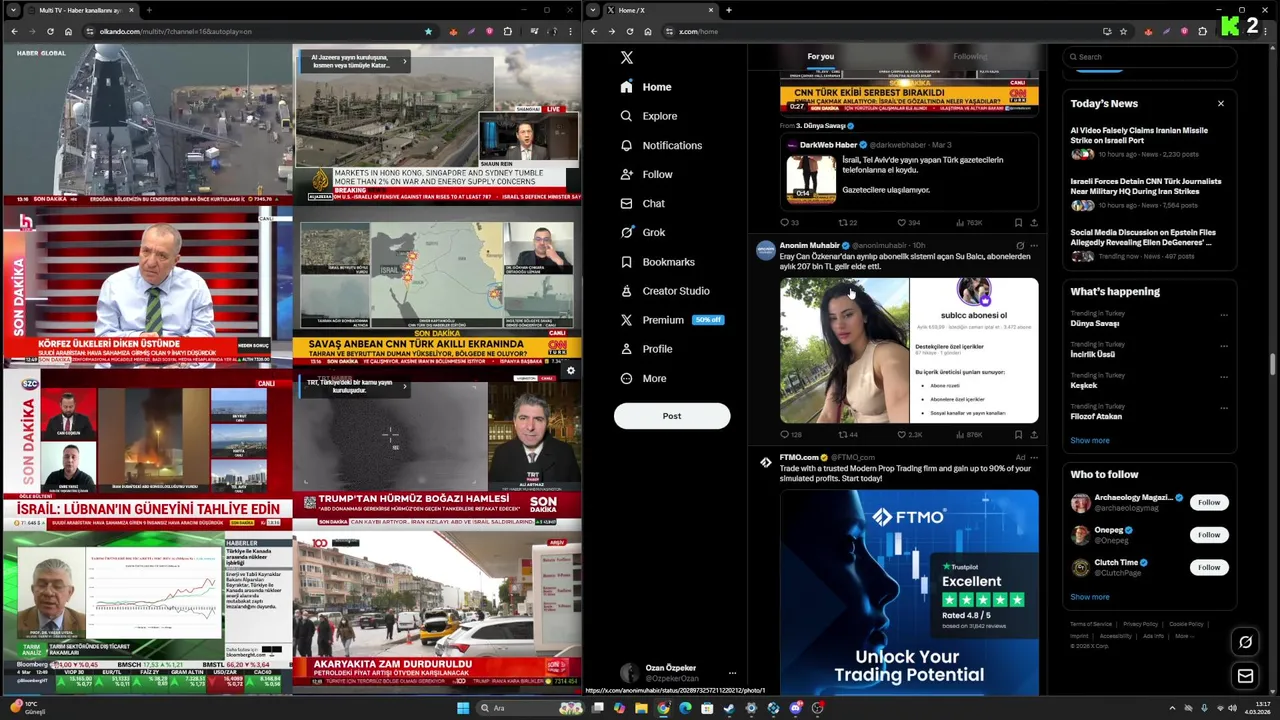The height and width of the screenshot is (720, 1280).
Task: Open the İncirlik Üssü trending topic
Action: [1092, 354]
